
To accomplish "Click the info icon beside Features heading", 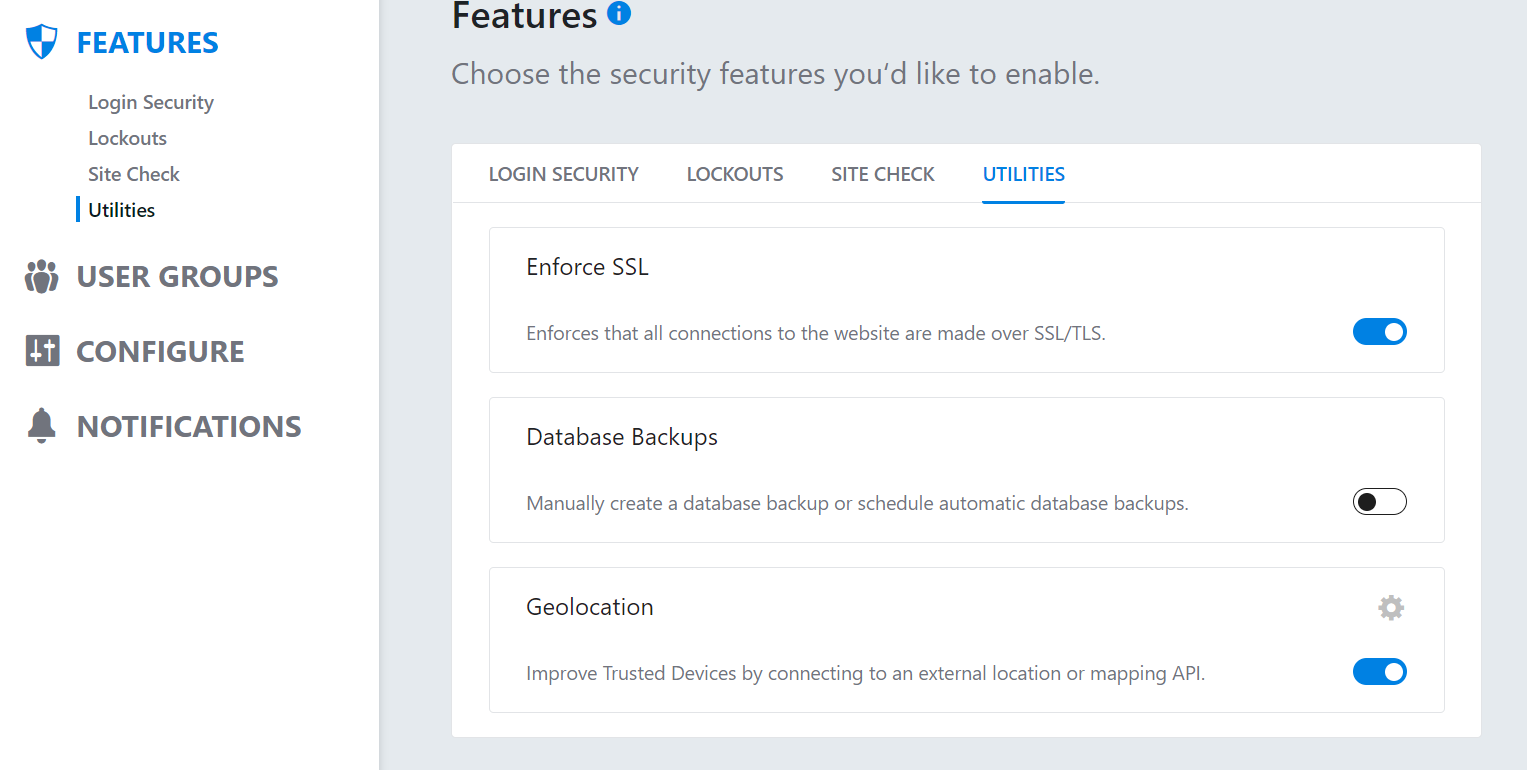I will coord(619,14).
